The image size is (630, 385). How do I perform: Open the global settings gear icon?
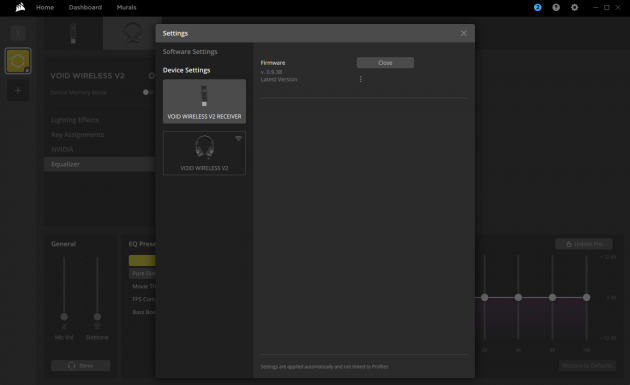pyautogui.click(x=575, y=7)
